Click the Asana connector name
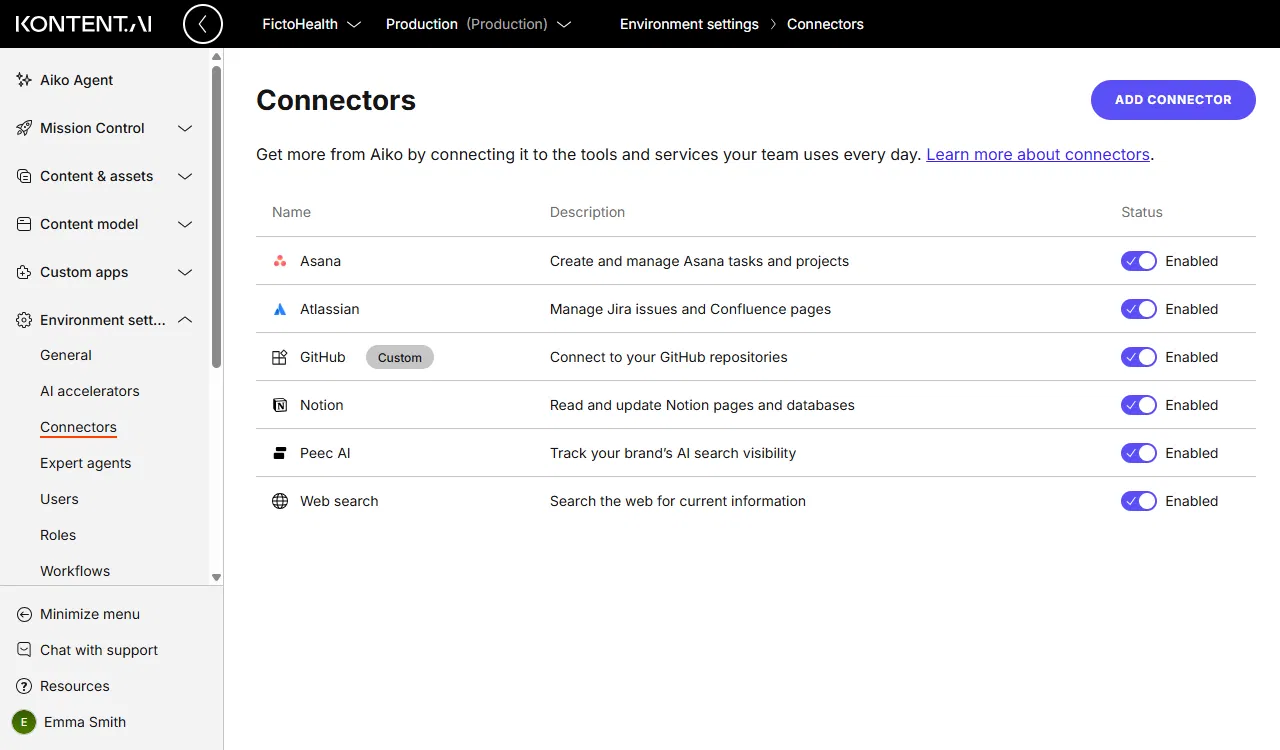The image size is (1280, 750). point(320,261)
